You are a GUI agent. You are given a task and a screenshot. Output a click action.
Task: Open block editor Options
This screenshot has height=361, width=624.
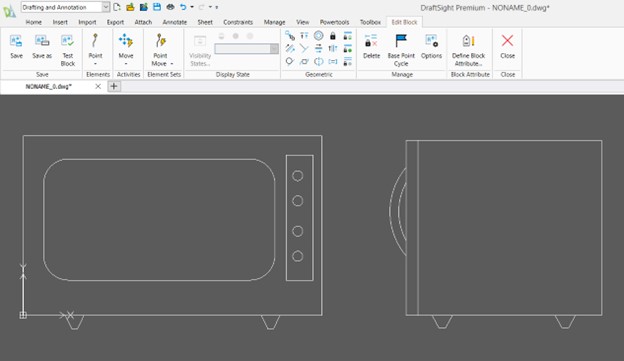pos(431,47)
